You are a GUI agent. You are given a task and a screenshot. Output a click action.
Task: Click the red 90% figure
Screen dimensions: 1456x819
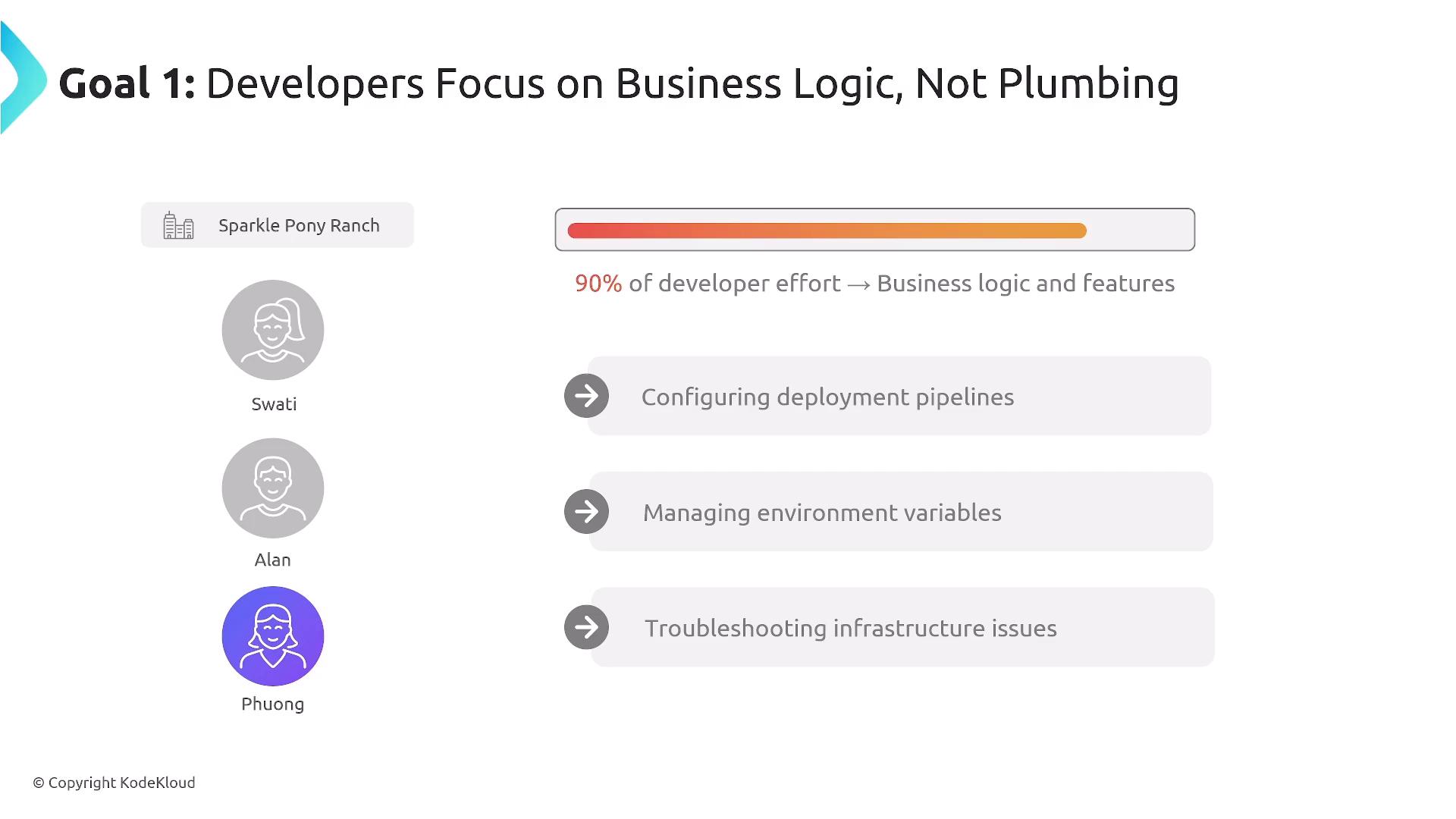pyautogui.click(x=598, y=284)
